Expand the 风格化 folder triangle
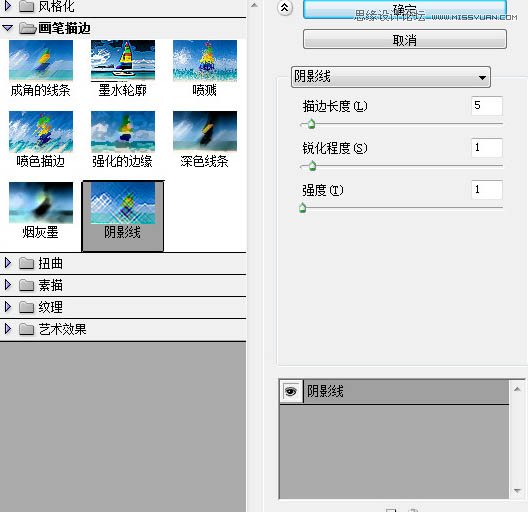528x512 pixels. coord(8,6)
